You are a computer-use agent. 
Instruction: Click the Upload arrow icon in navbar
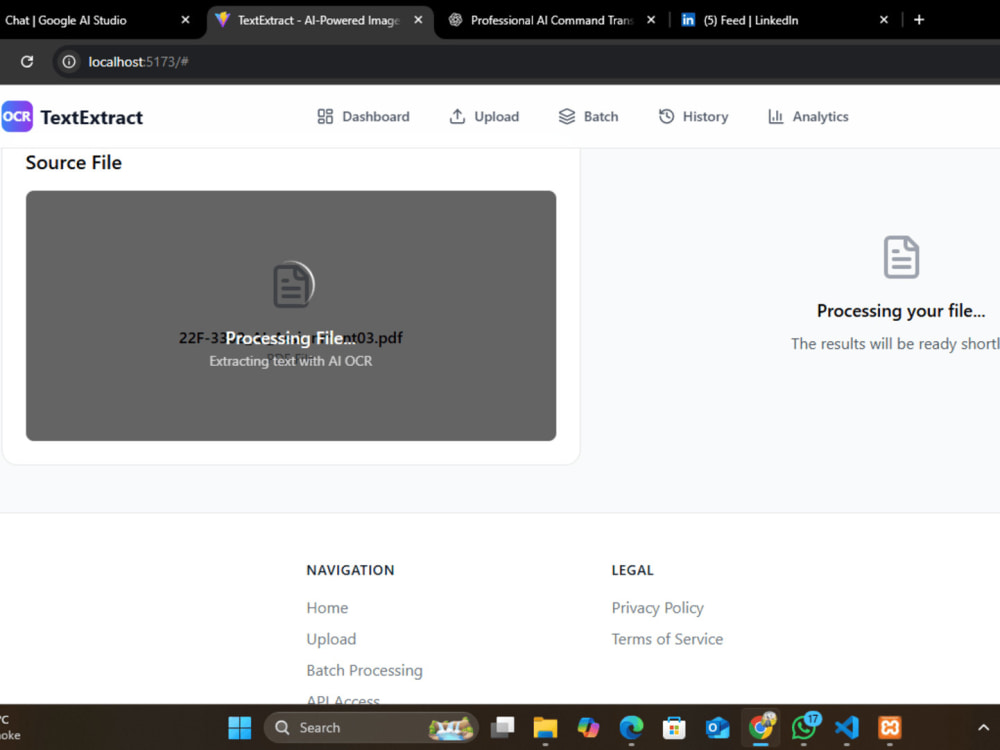tap(457, 117)
